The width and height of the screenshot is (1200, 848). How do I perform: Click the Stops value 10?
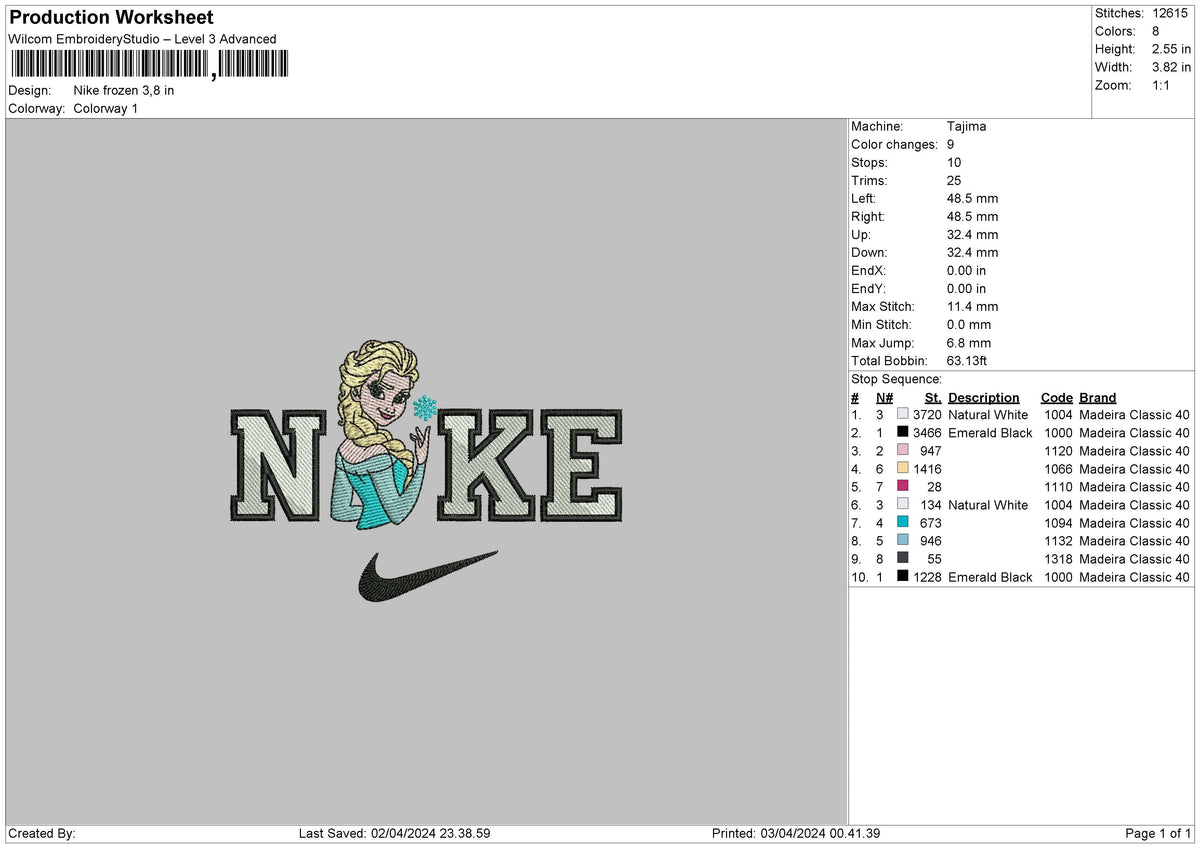tap(955, 162)
